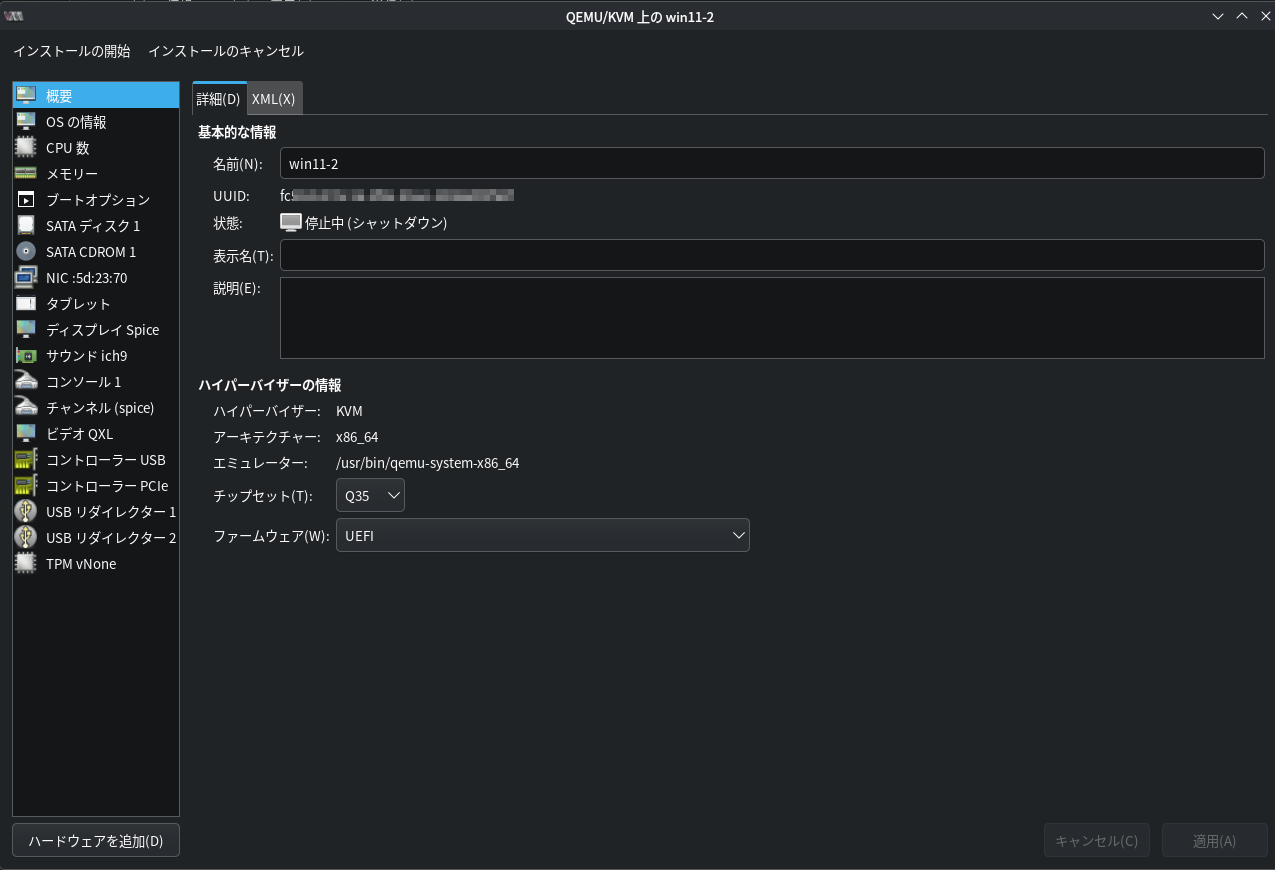Select the コントローラー PCIe controller icon
Screen dimensions: 1275x870
pos(26,486)
